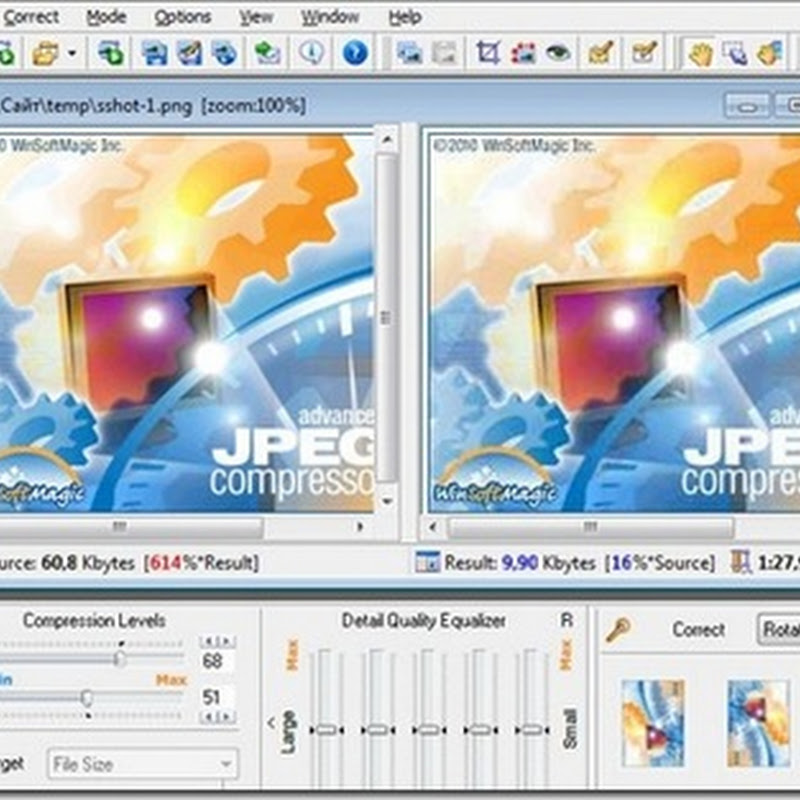Click the hand-with-image tool icon

pos(770,53)
